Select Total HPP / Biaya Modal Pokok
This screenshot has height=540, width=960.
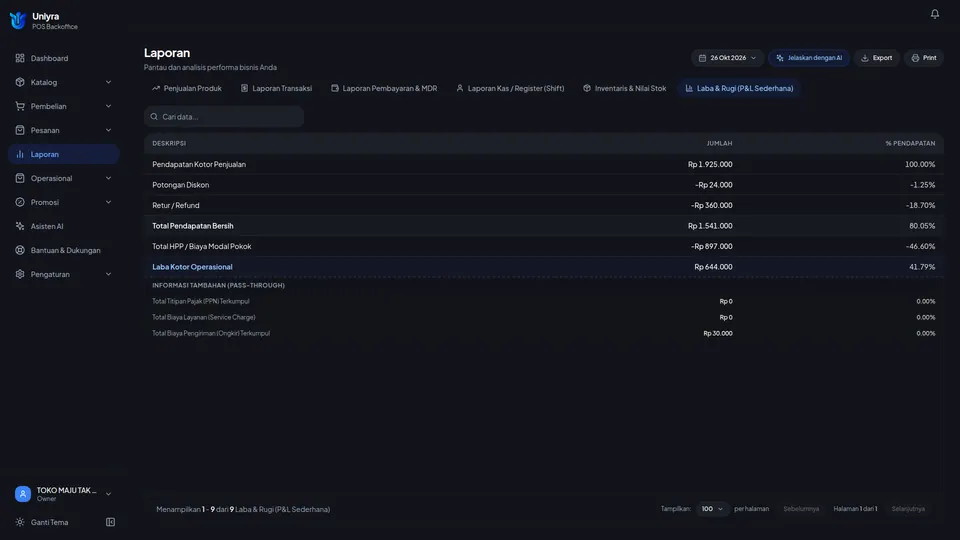click(x=201, y=246)
